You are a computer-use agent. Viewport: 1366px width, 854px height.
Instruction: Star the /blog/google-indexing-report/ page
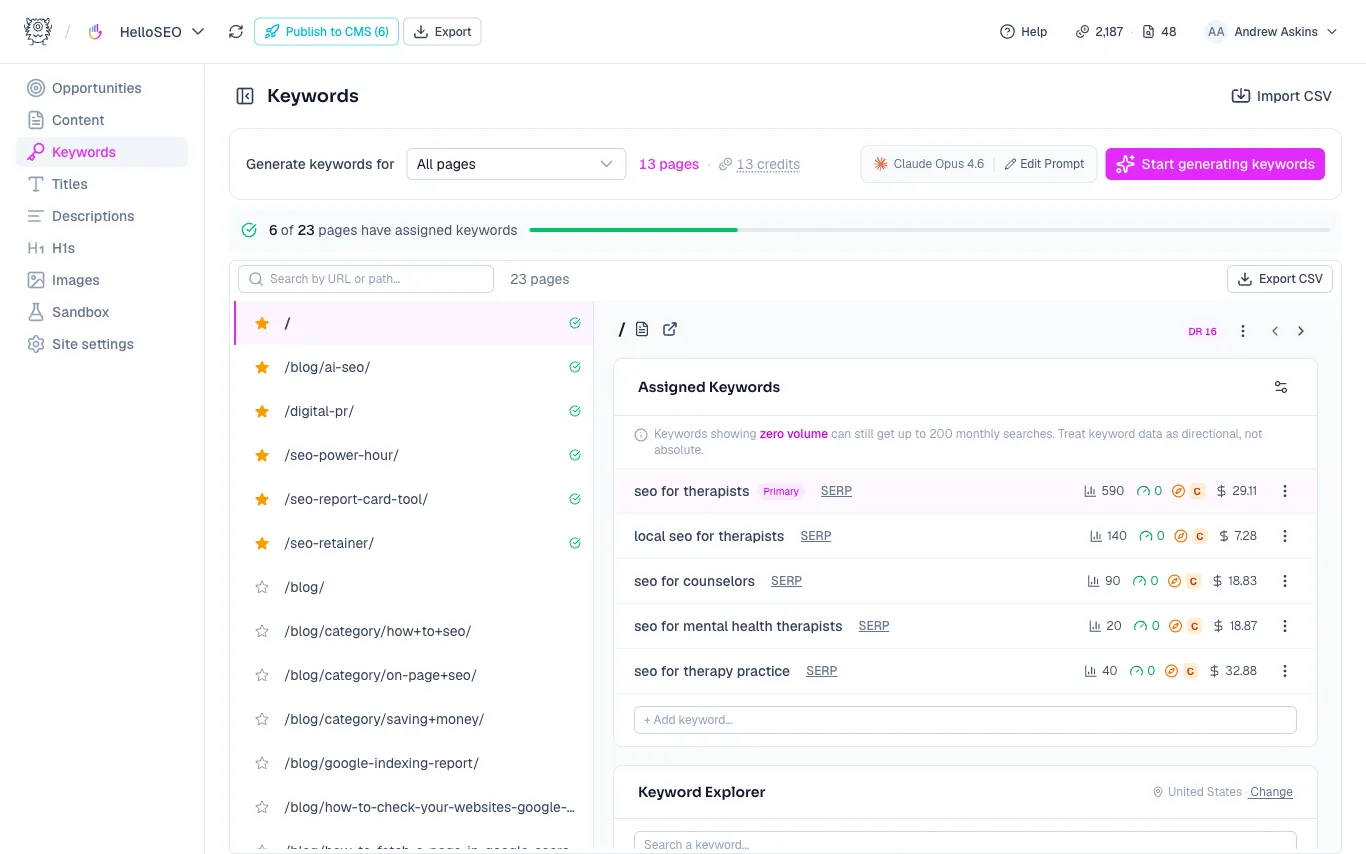262,763
